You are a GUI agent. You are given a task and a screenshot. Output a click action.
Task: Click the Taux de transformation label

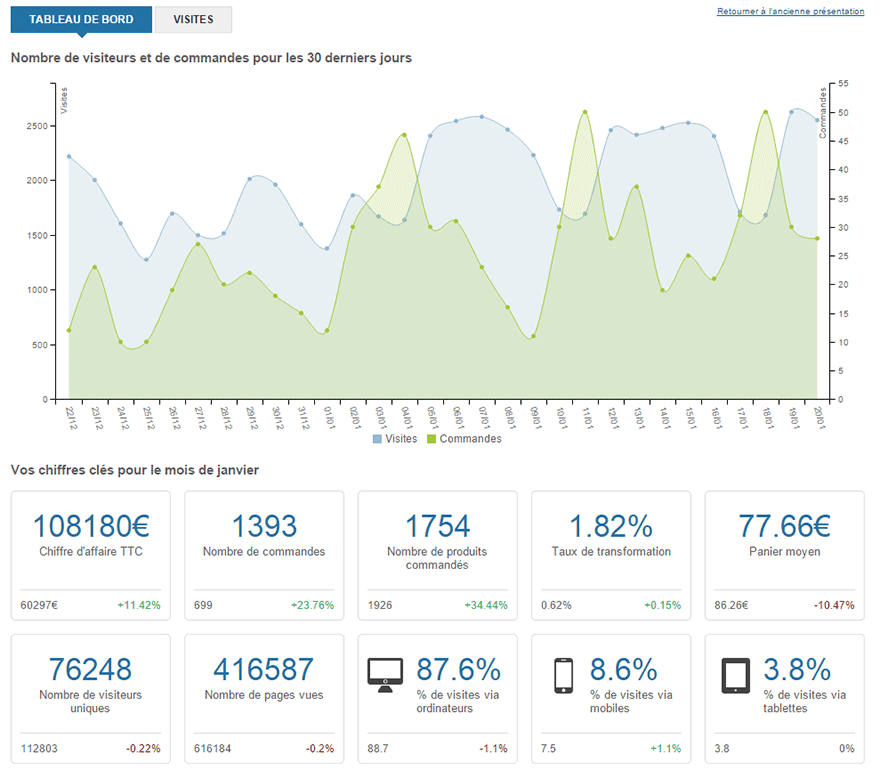(611, 552)
